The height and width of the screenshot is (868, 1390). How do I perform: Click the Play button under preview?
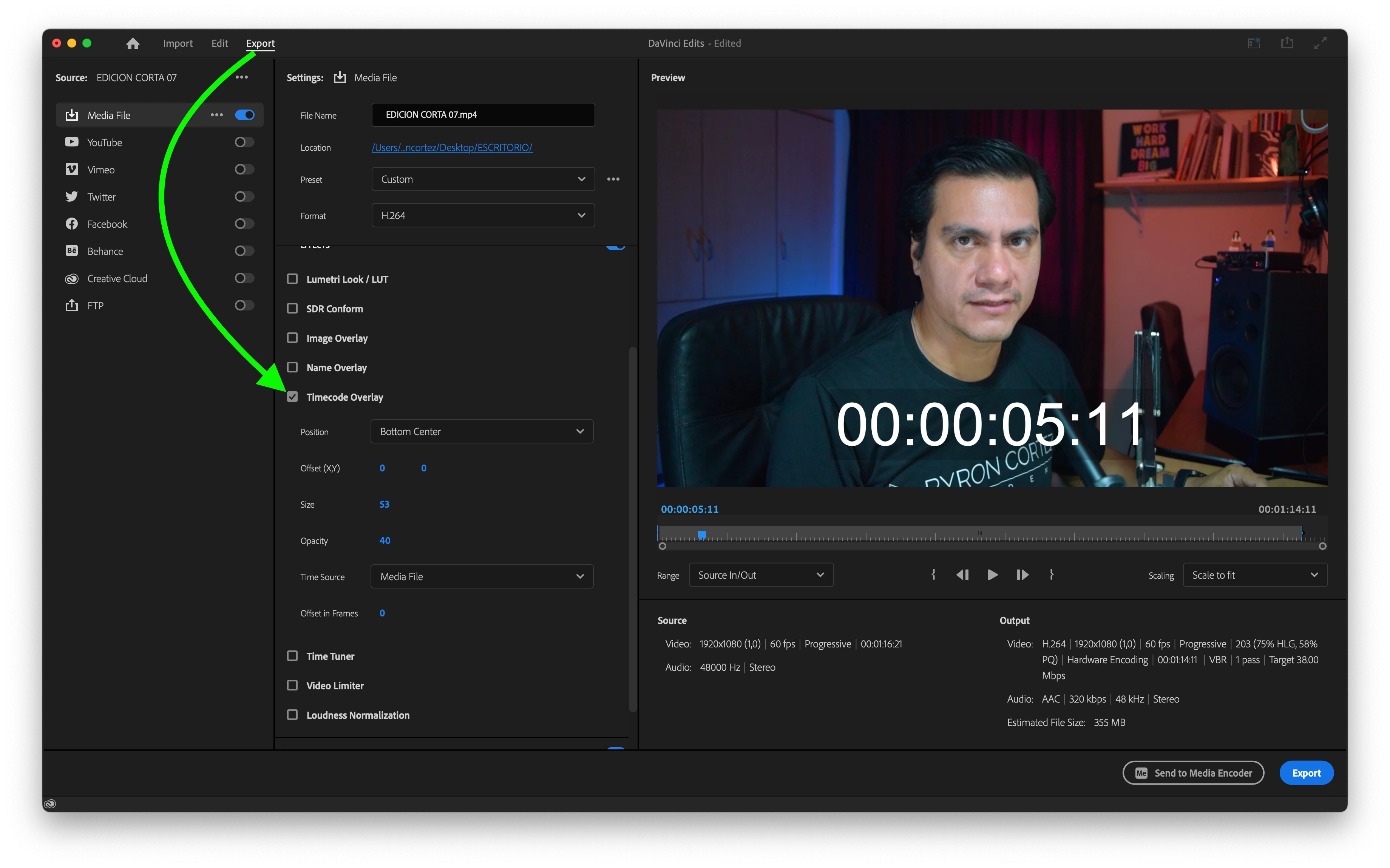click(992, 575)
